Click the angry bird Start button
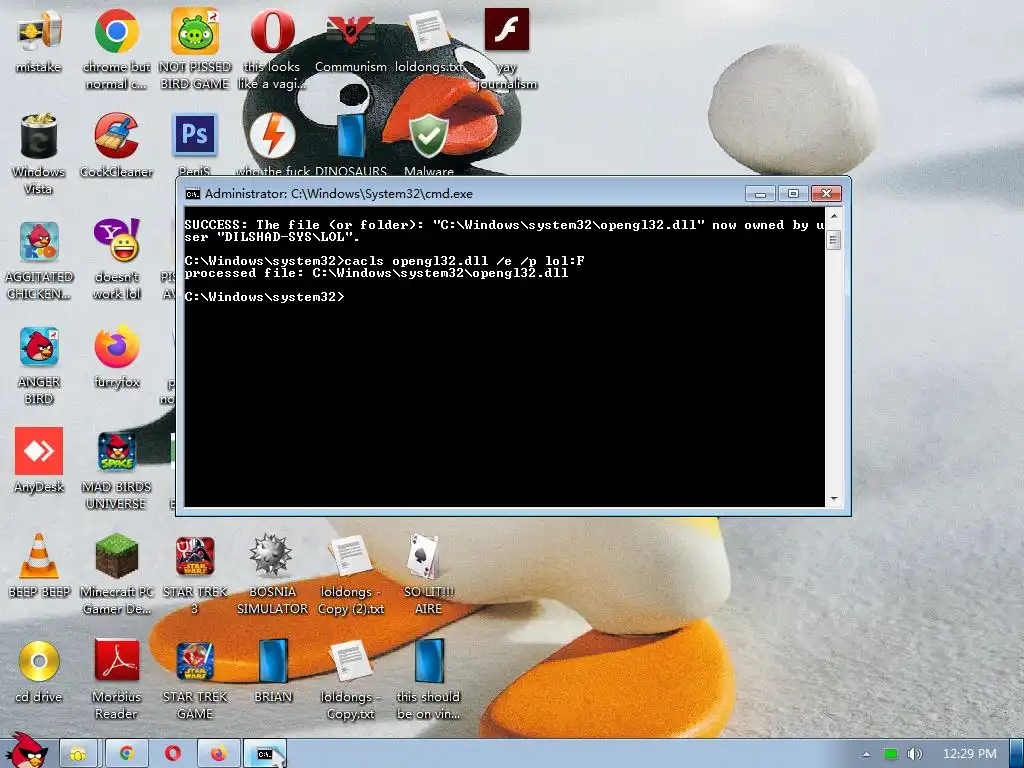The width and height of the screenshot is (1024, 768). [25, 751]
